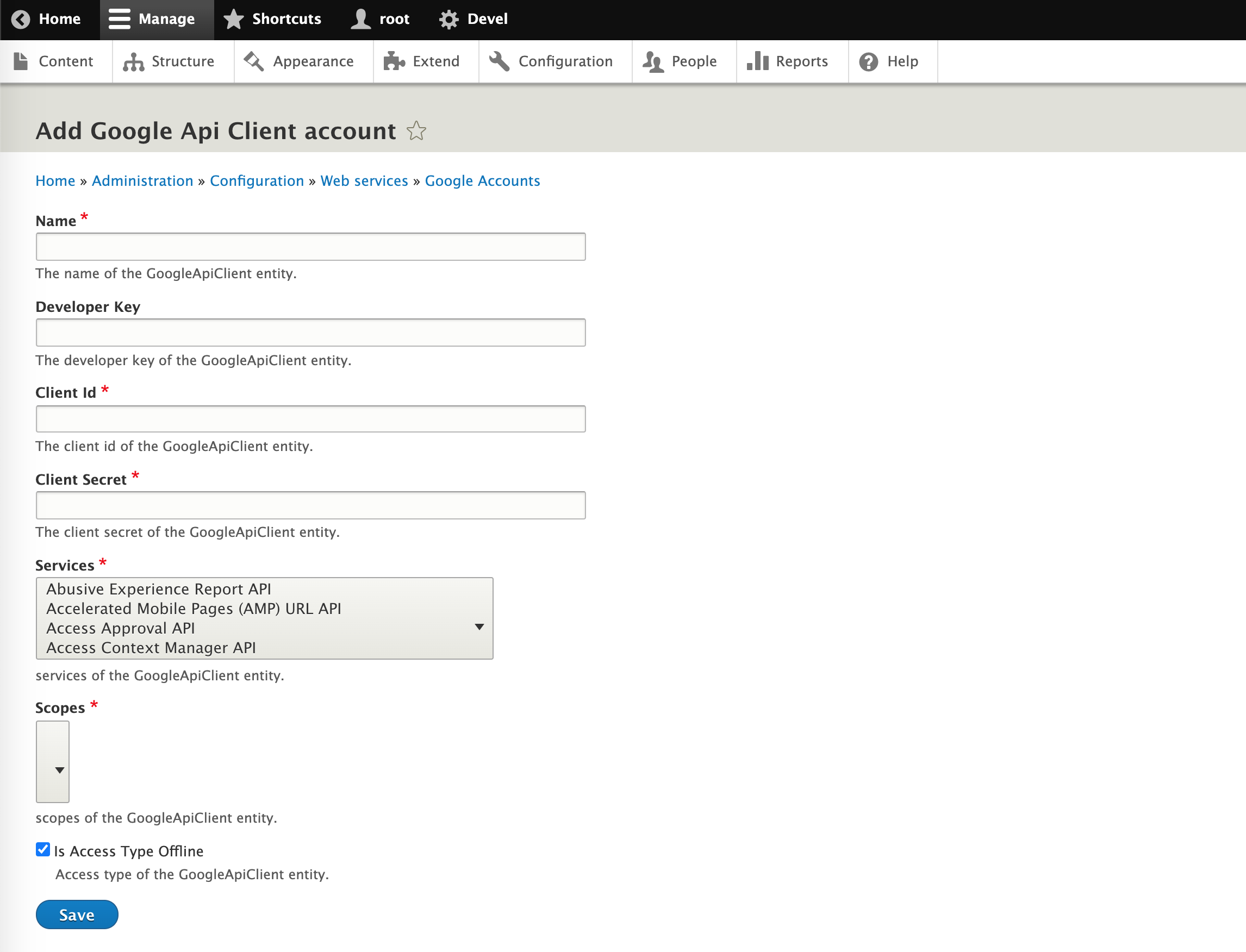Open Shortcuts via the star icon

pos(234,19)
